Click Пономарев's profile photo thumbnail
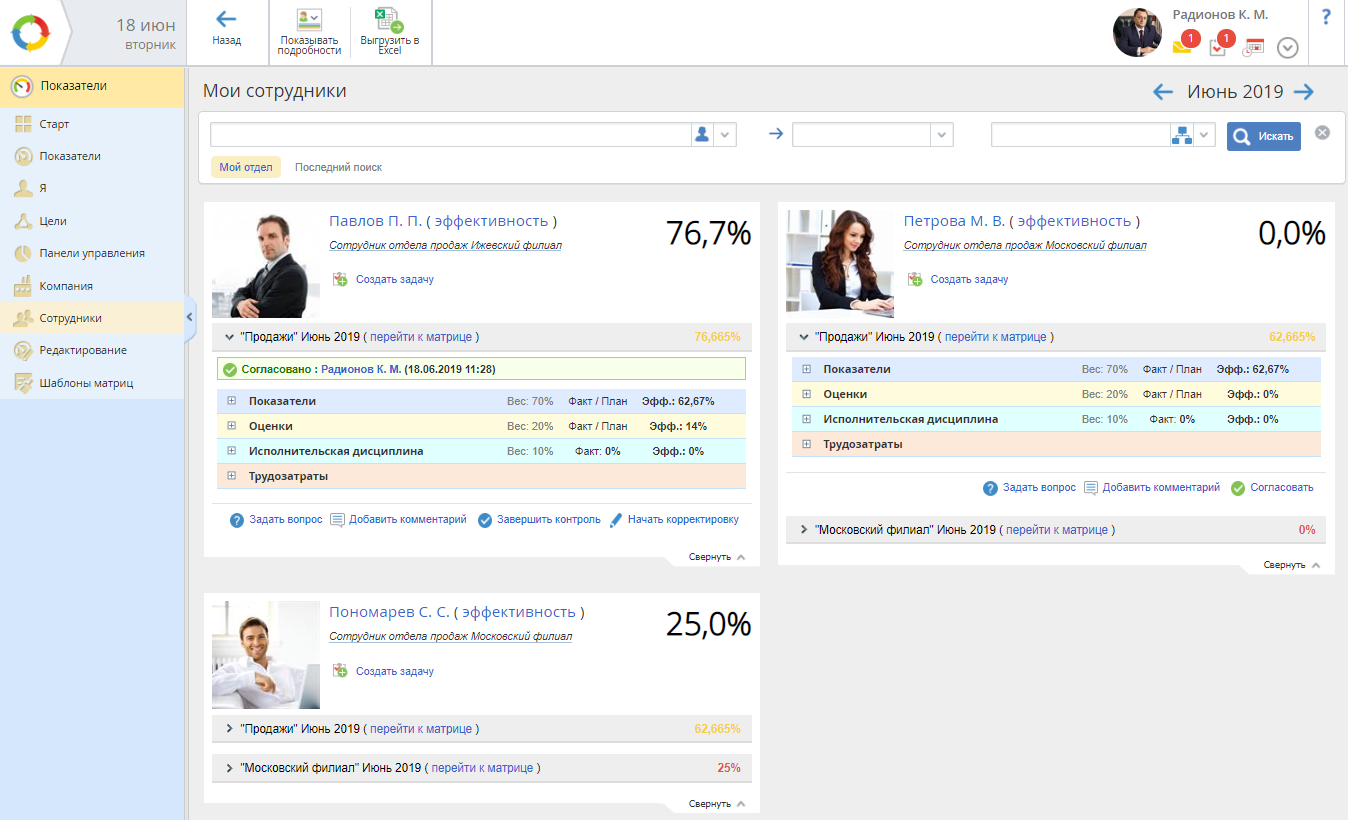The width and height of the screenshot is (1348, 820). pyautogui.click(x=266, y=655)
